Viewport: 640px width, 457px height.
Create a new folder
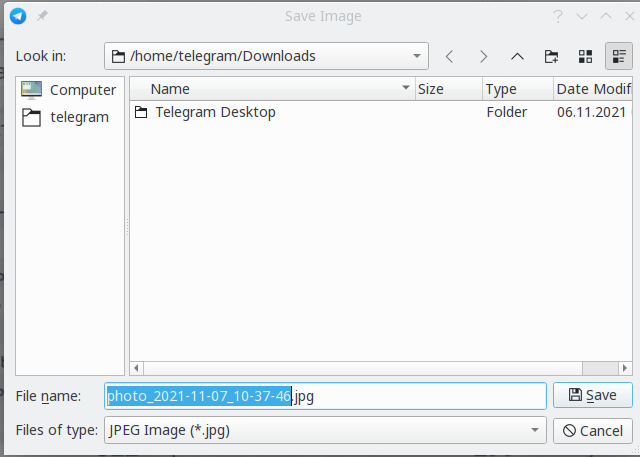pyautogui.click(x=551, y=56)
